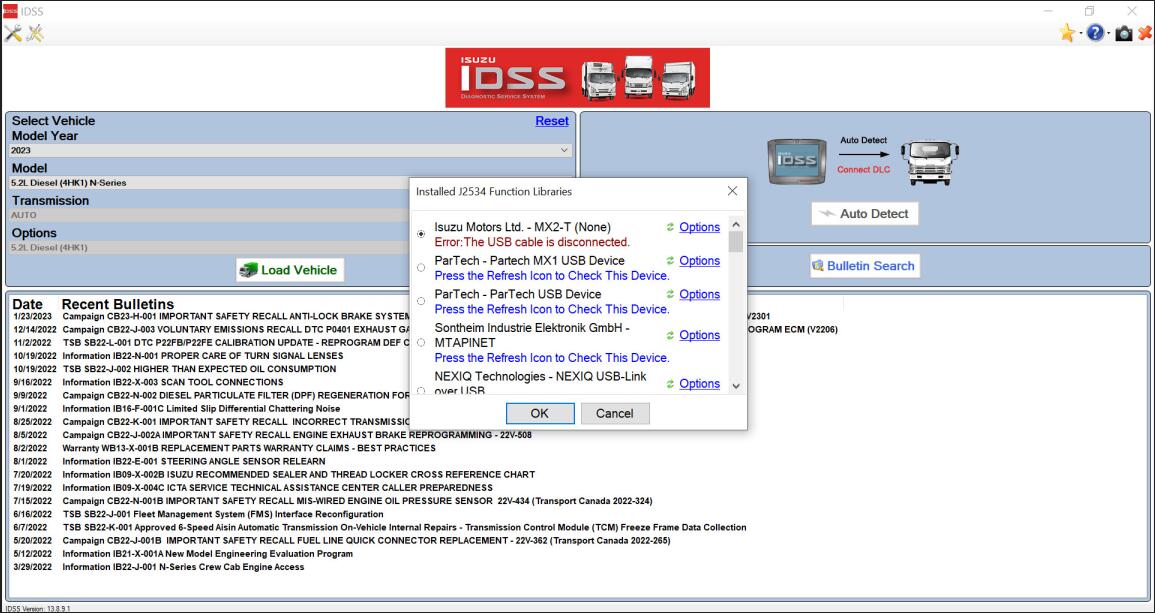Viewport: 1155px width, 613px height.
Task: Click the IDSS scan tool device image
Action: pyautogui.click(x=797, y=160)
